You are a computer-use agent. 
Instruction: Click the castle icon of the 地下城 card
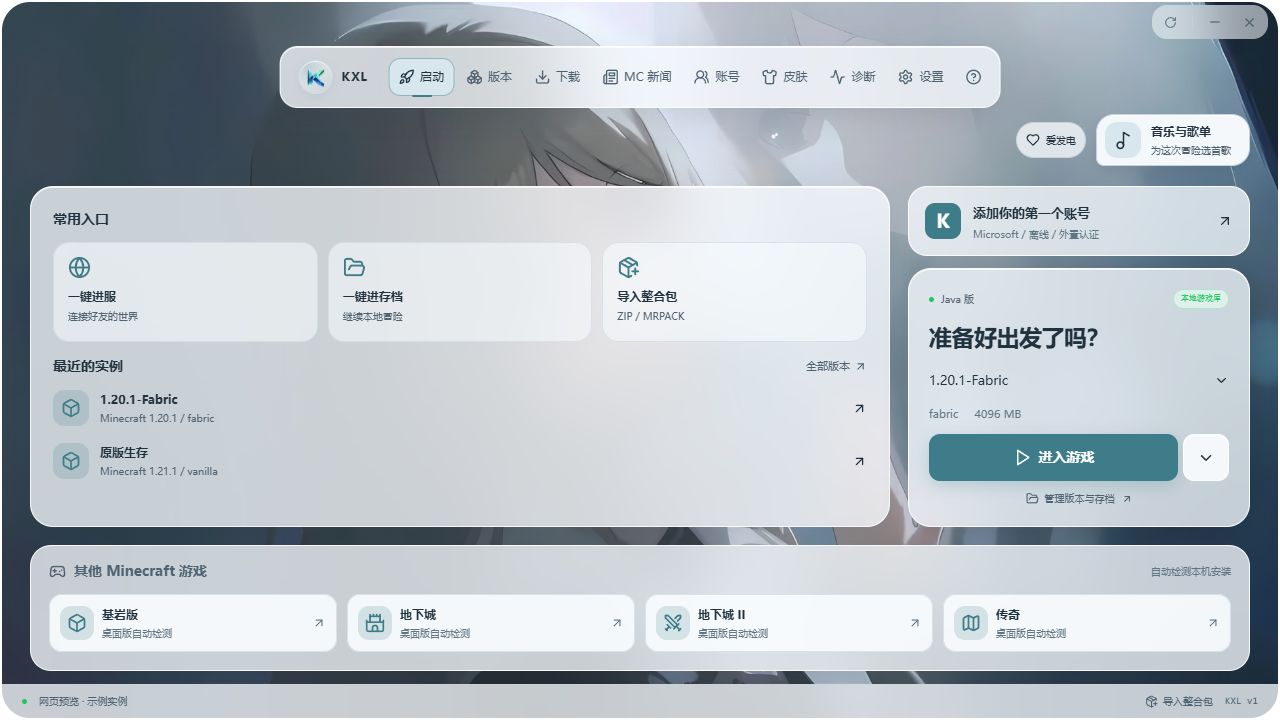coord(375,623)
